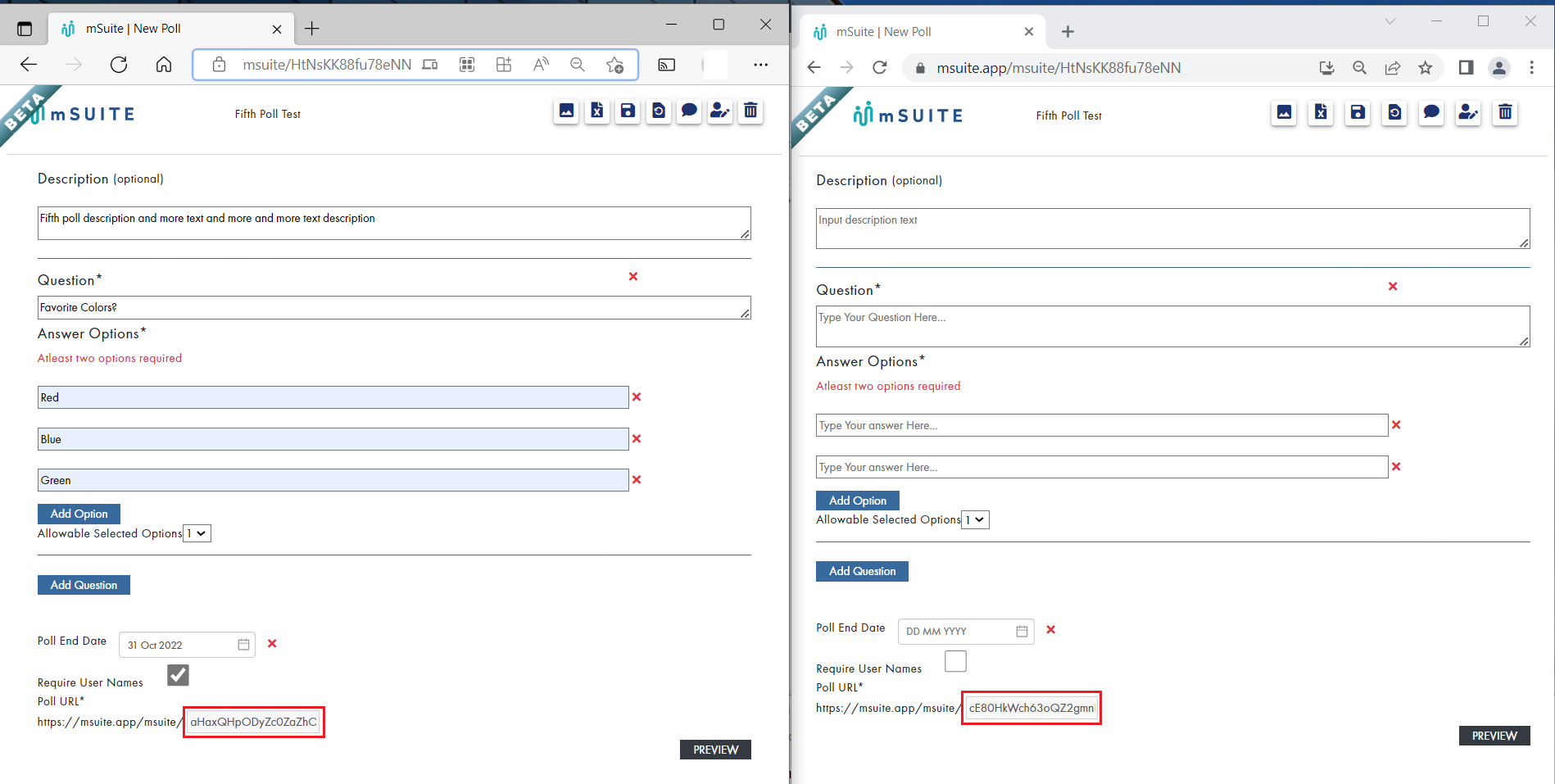Enable Require User Names in the right window

tap(955, 661)
